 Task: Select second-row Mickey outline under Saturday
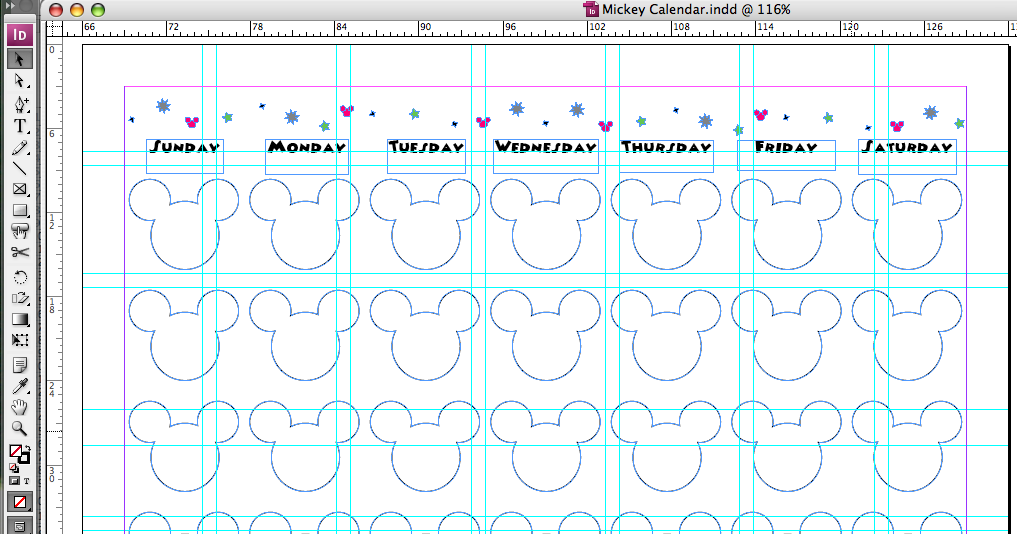pos(907,335)
